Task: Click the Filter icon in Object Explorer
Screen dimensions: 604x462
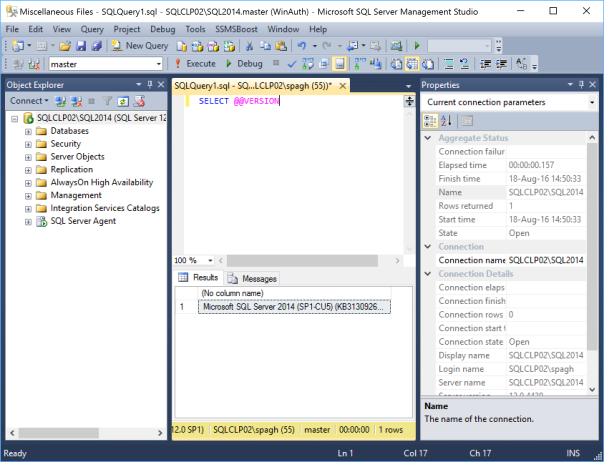Action: pyautogui.click(x=108, y=101)
